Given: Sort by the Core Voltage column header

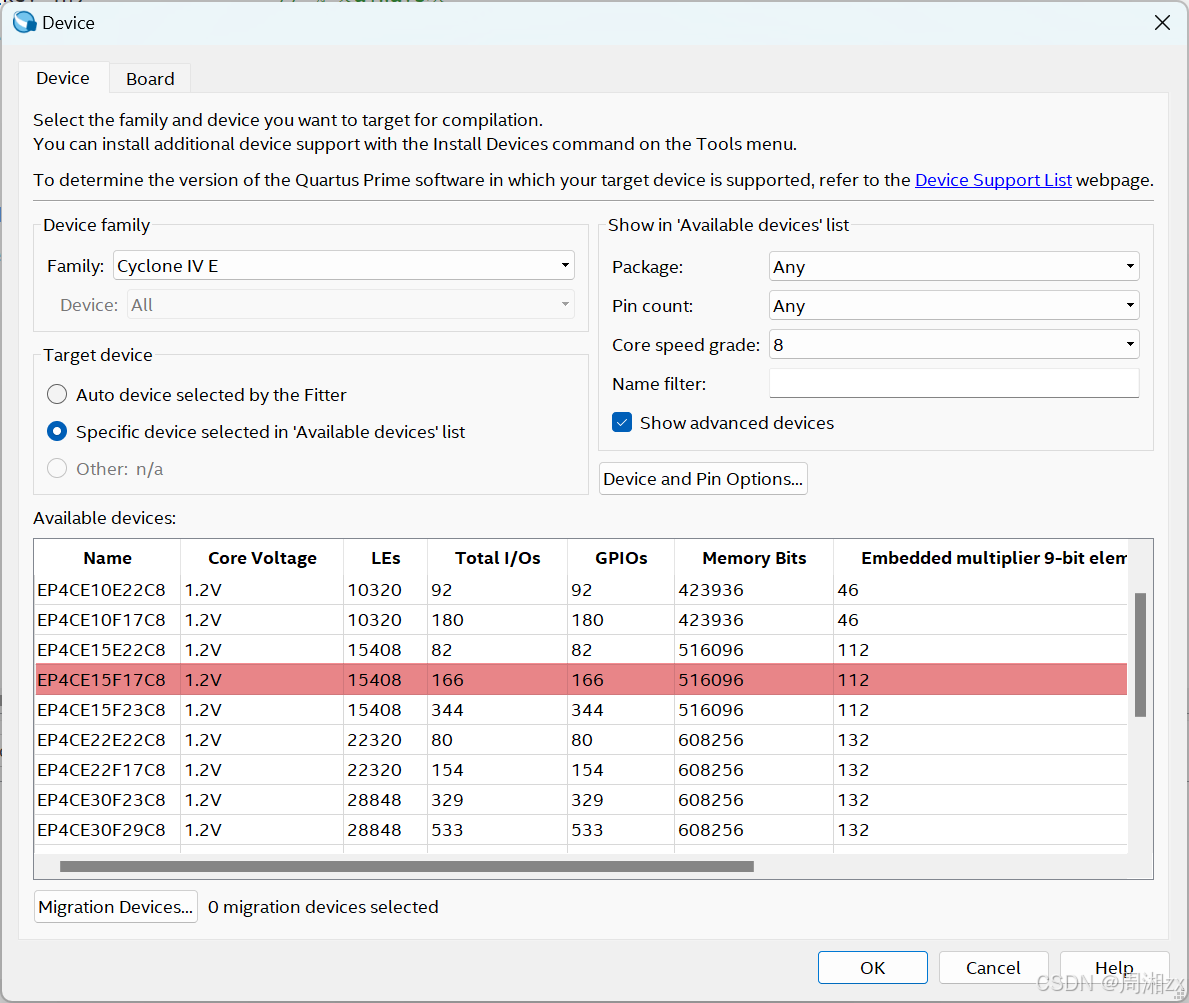Looking at the screenshot, I should point(262,558).
